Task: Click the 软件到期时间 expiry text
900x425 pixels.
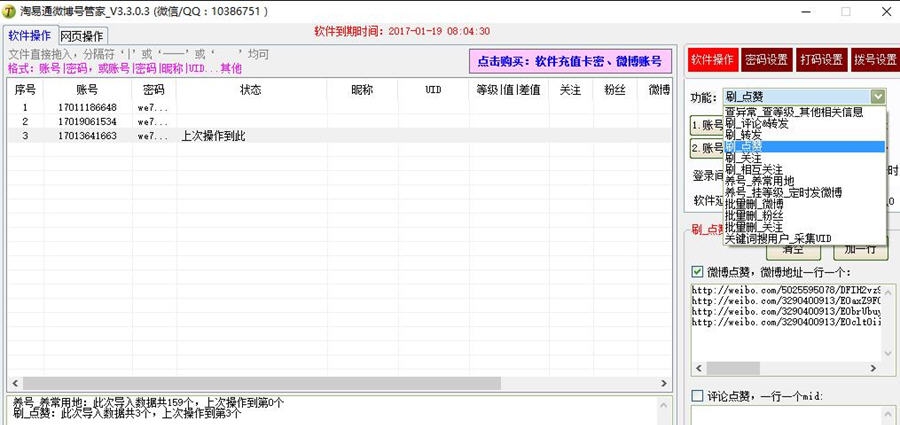Action: tap(402, 31)
